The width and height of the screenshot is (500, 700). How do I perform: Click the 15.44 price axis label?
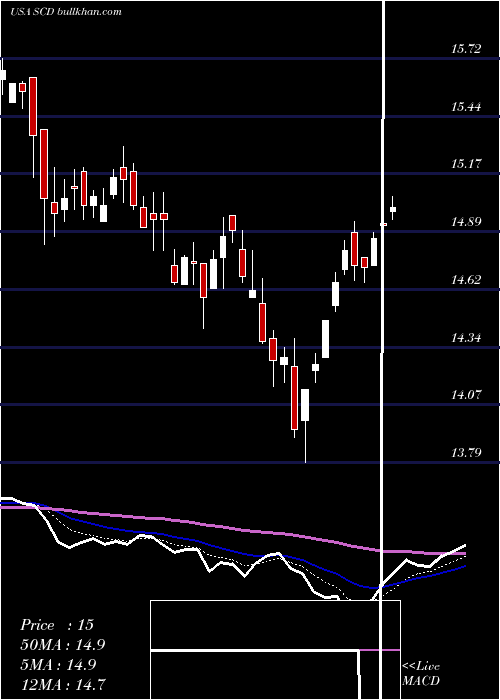pyautogui.click(x=466, y=107)
